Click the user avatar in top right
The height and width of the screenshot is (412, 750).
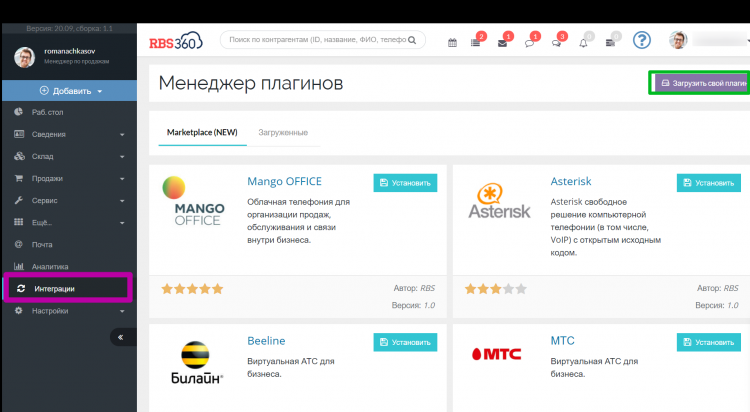click(x=678, y=40)
